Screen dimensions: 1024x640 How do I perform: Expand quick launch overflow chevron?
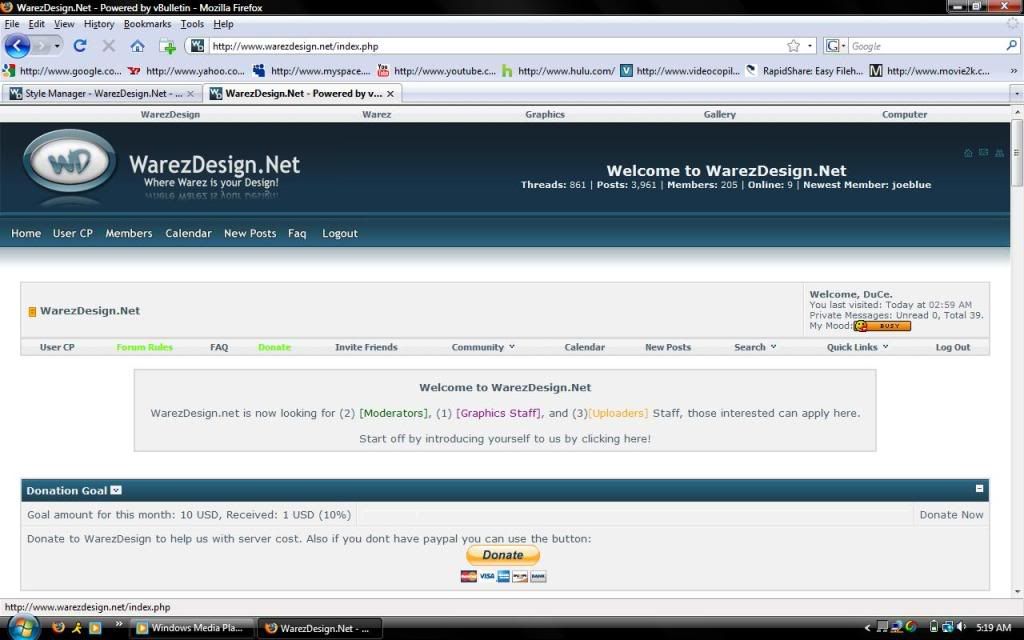pos(118,625)
